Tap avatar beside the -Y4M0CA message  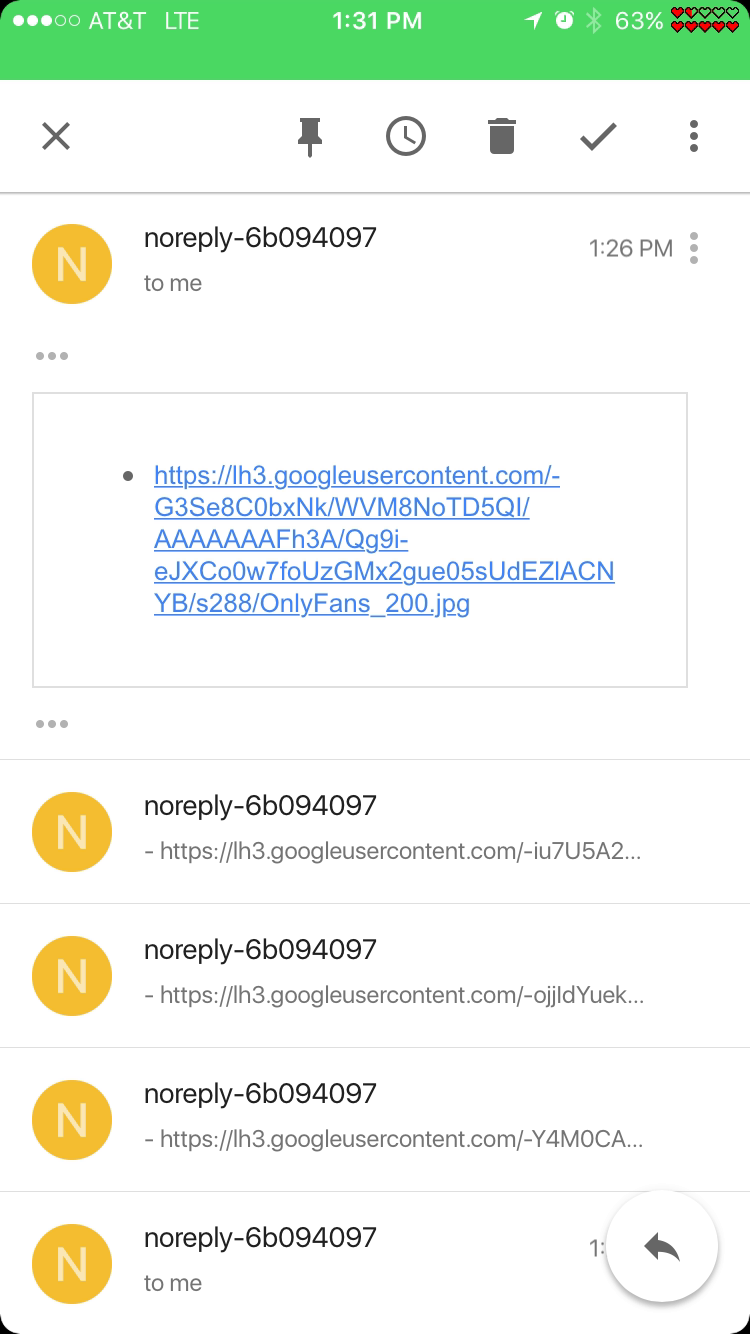point(72,1119)
